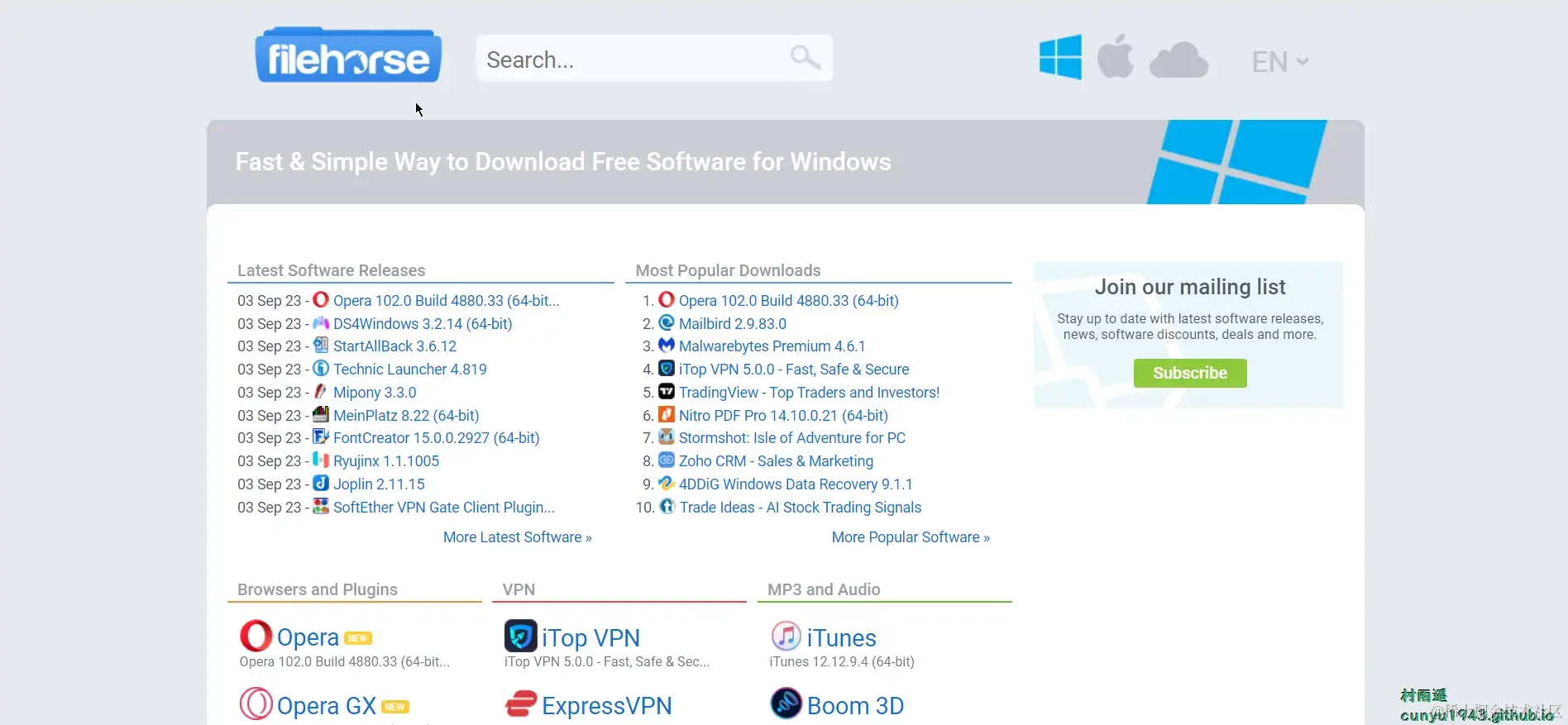
Task: Open StartAllBack 3.6.12 link
Action: tap(394, 346)
